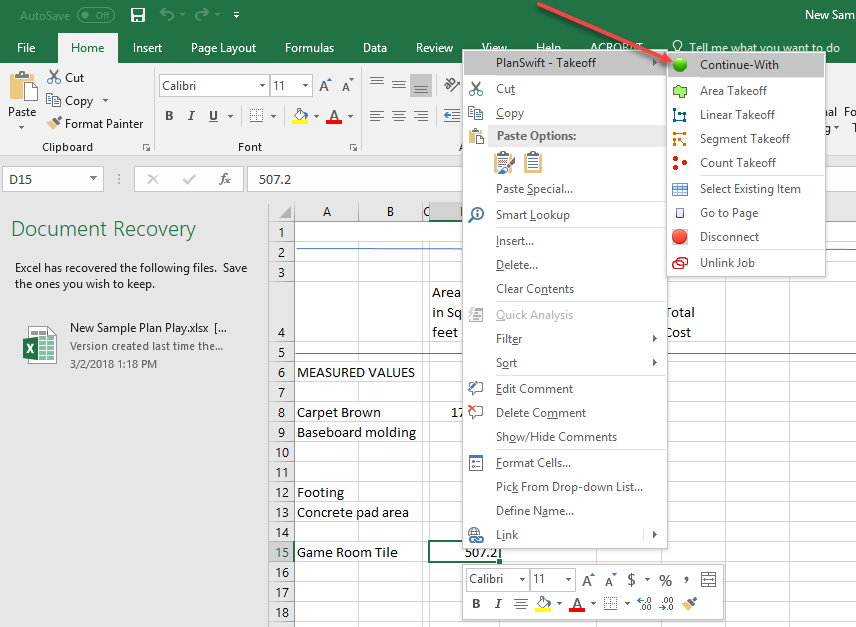Screen dimensions: 856x627
Task: Click the Save icon in quick access toolbar
Action: click(x=138, y=15)
